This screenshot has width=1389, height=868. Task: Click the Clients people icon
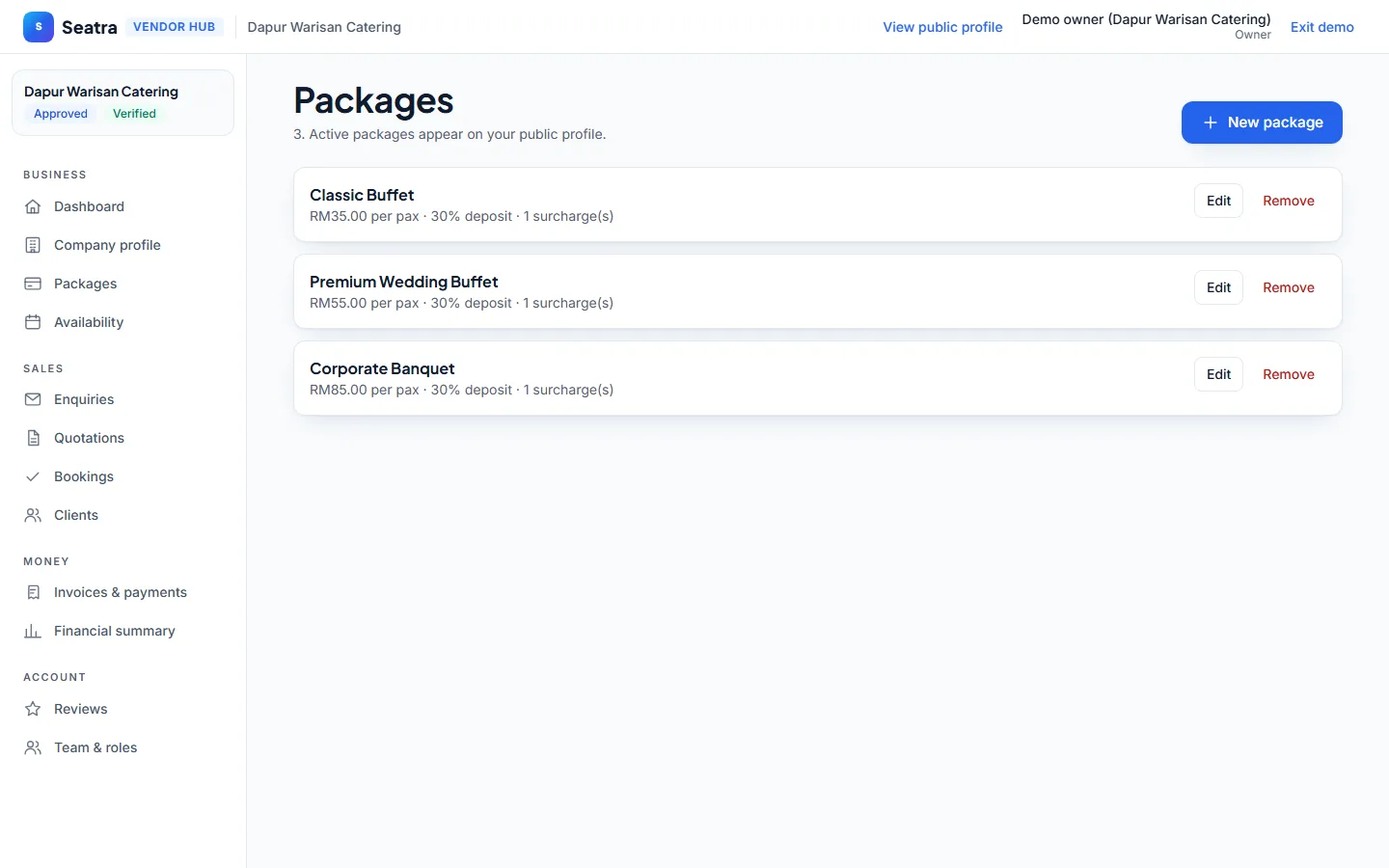coord(33,515)
